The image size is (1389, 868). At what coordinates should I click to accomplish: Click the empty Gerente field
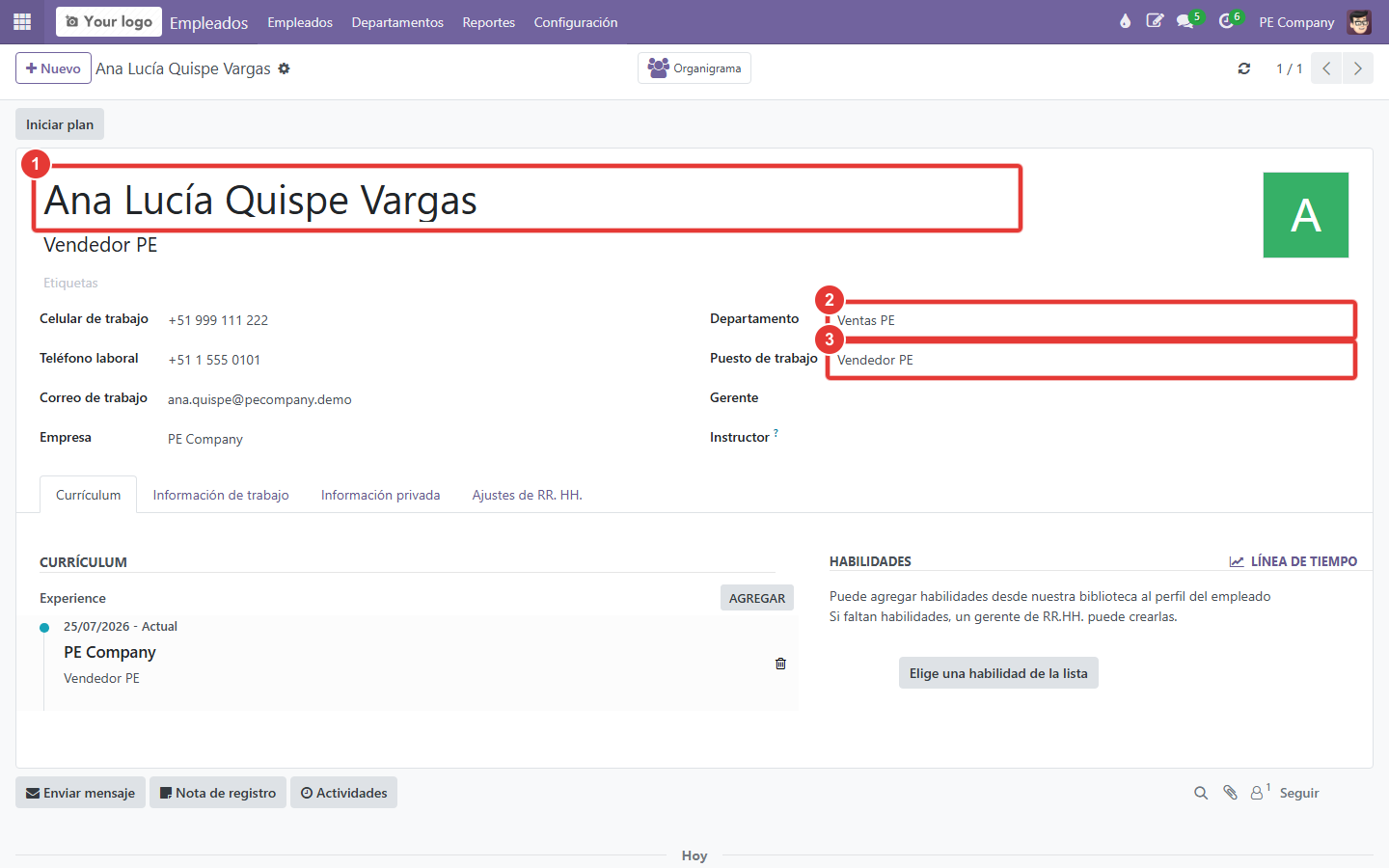(1092, 398)
